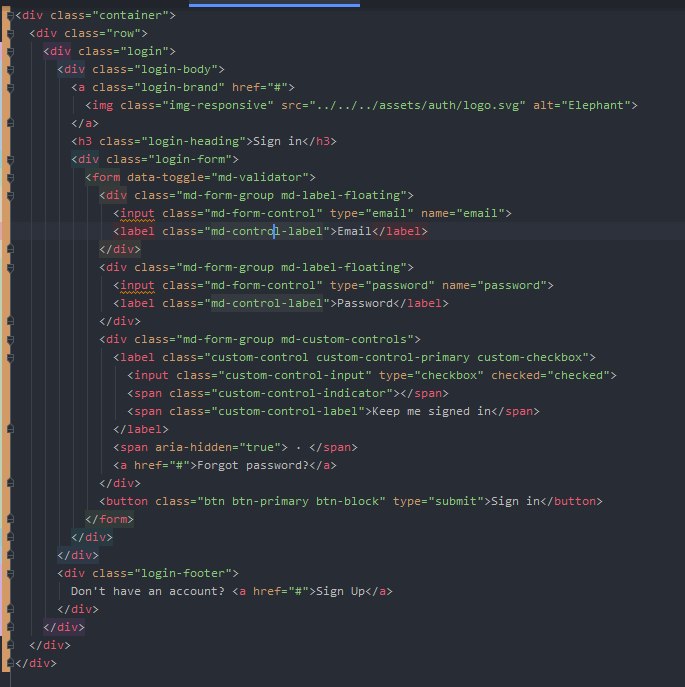Fold the div class="login-body" block
685x687 pixels.
click(x=11, y=69)
